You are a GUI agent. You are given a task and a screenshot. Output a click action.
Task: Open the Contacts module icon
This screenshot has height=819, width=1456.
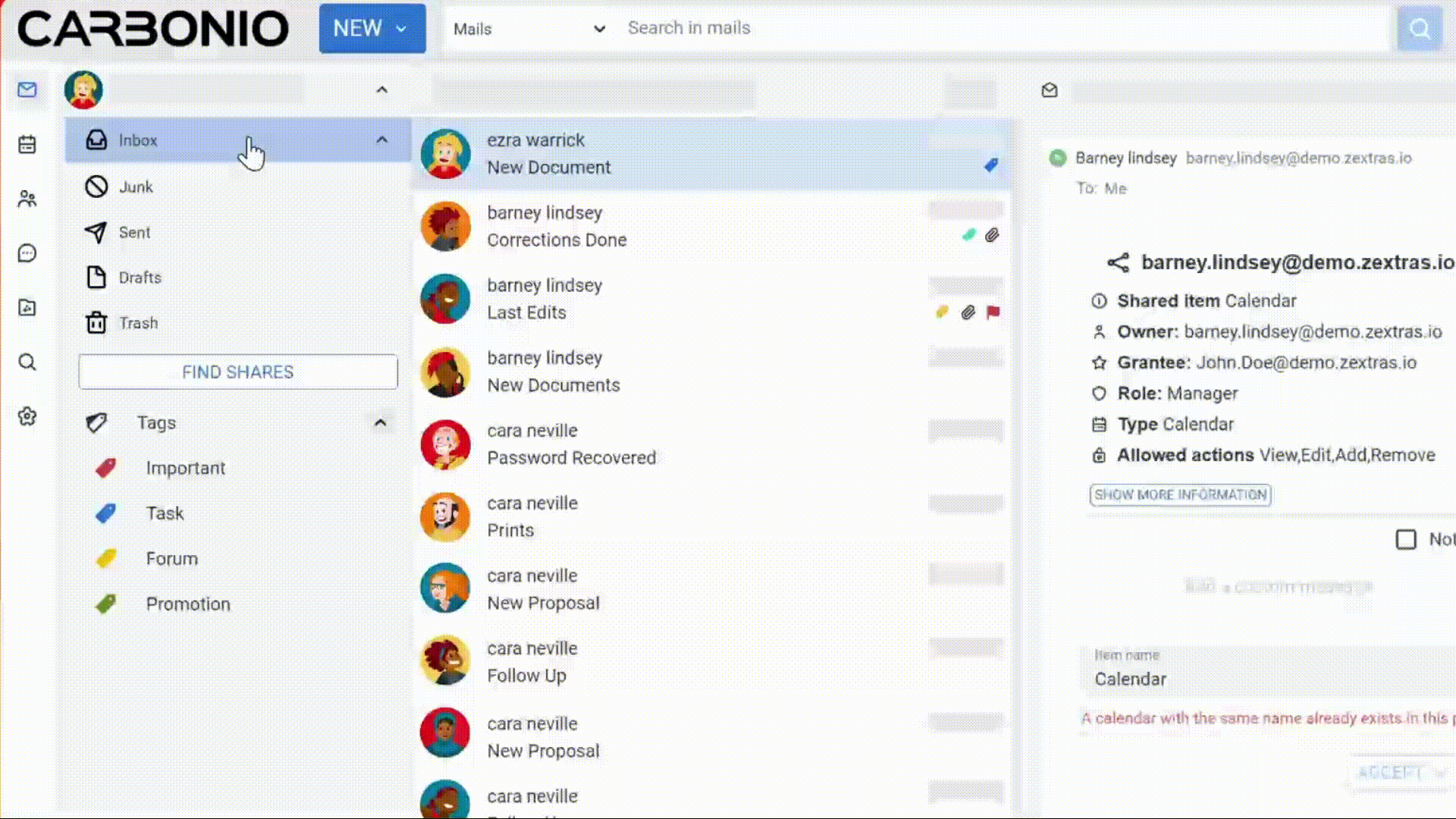(27, 199)
